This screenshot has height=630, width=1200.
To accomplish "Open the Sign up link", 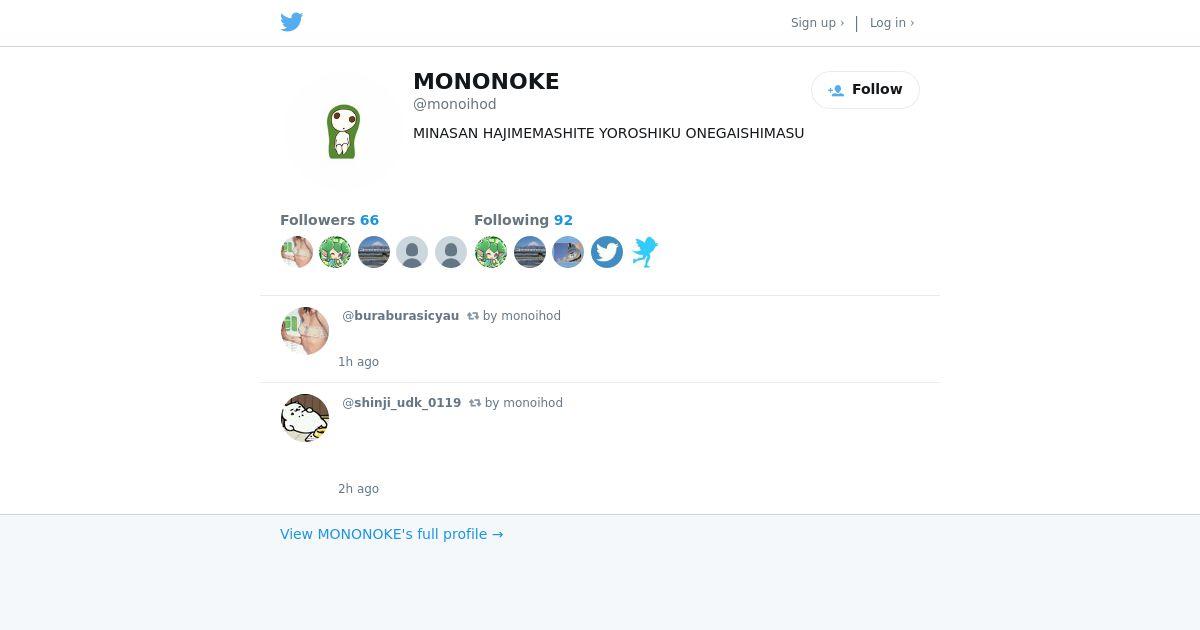I will click(817, 23).
